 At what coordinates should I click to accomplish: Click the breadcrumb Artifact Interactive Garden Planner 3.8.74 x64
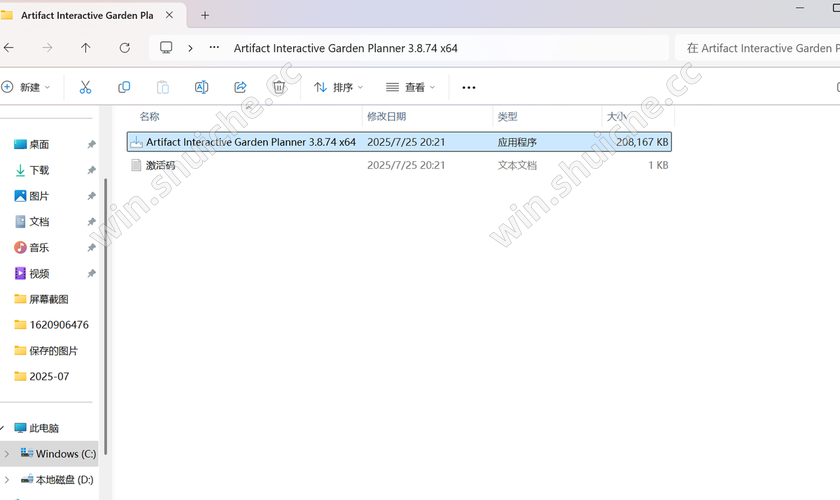[x=346, y=48]
